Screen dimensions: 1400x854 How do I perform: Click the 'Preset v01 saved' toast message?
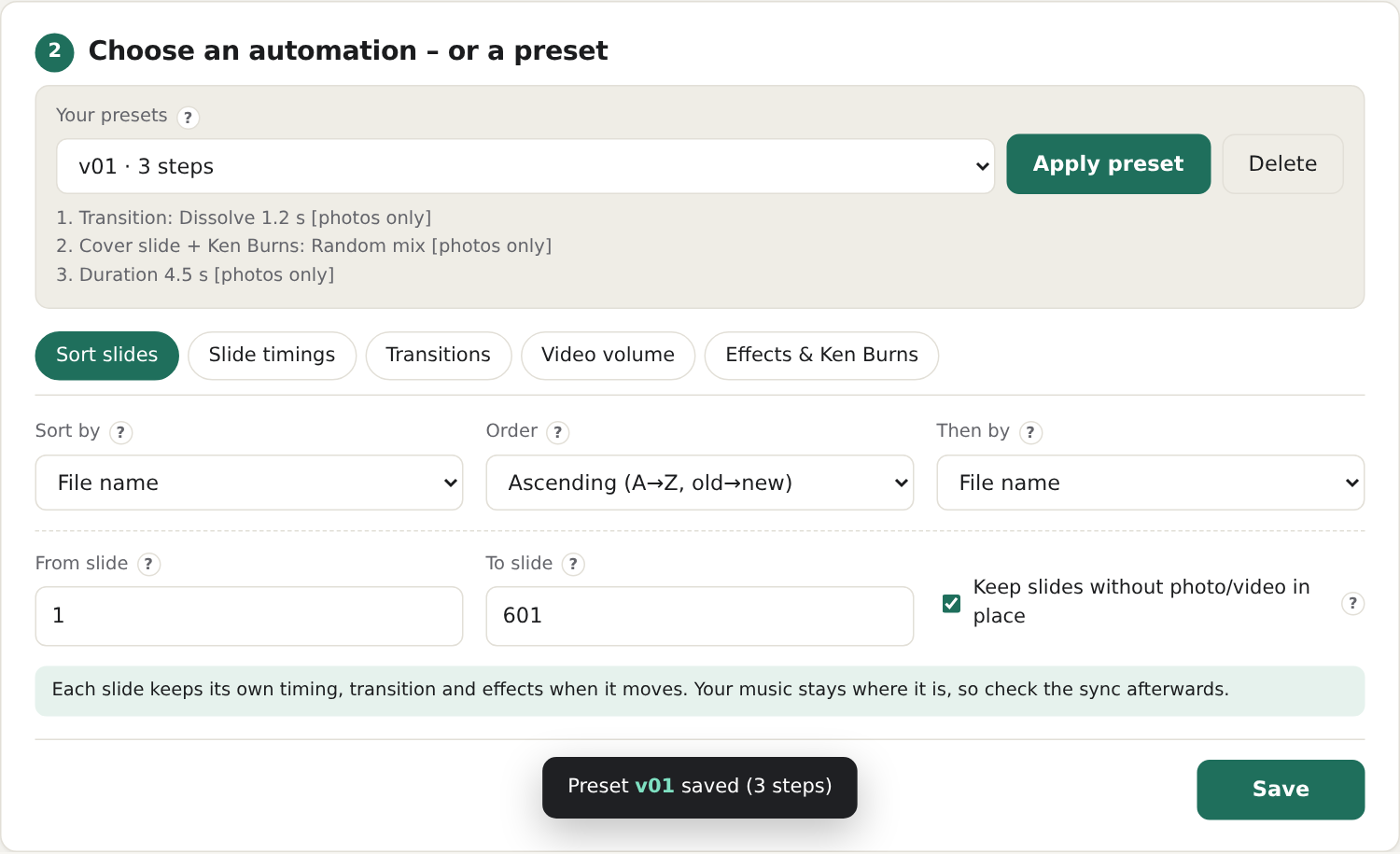(x=700, y=787)
